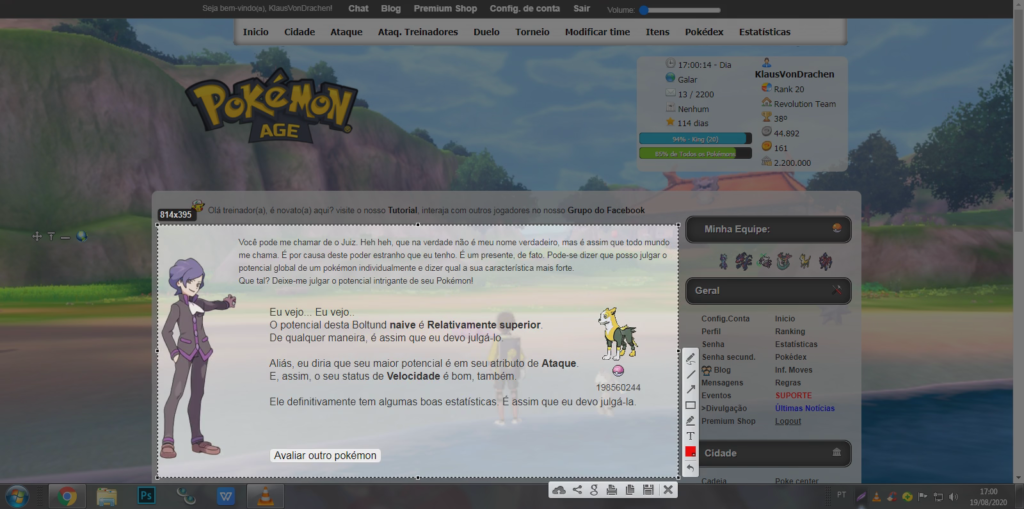Open the Estatísticas navigation item
This screenshot has width=1024, height=509.
pyautogui.click(x=765, y=32)
